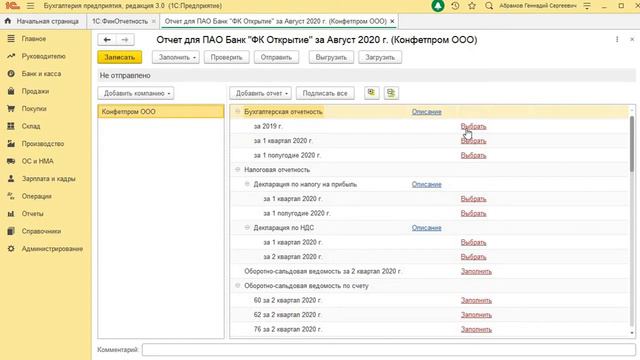The image size is (640, 360).
Task: Click the search magnifier icon
Action: pyautogui.click(x=489, y=6)
